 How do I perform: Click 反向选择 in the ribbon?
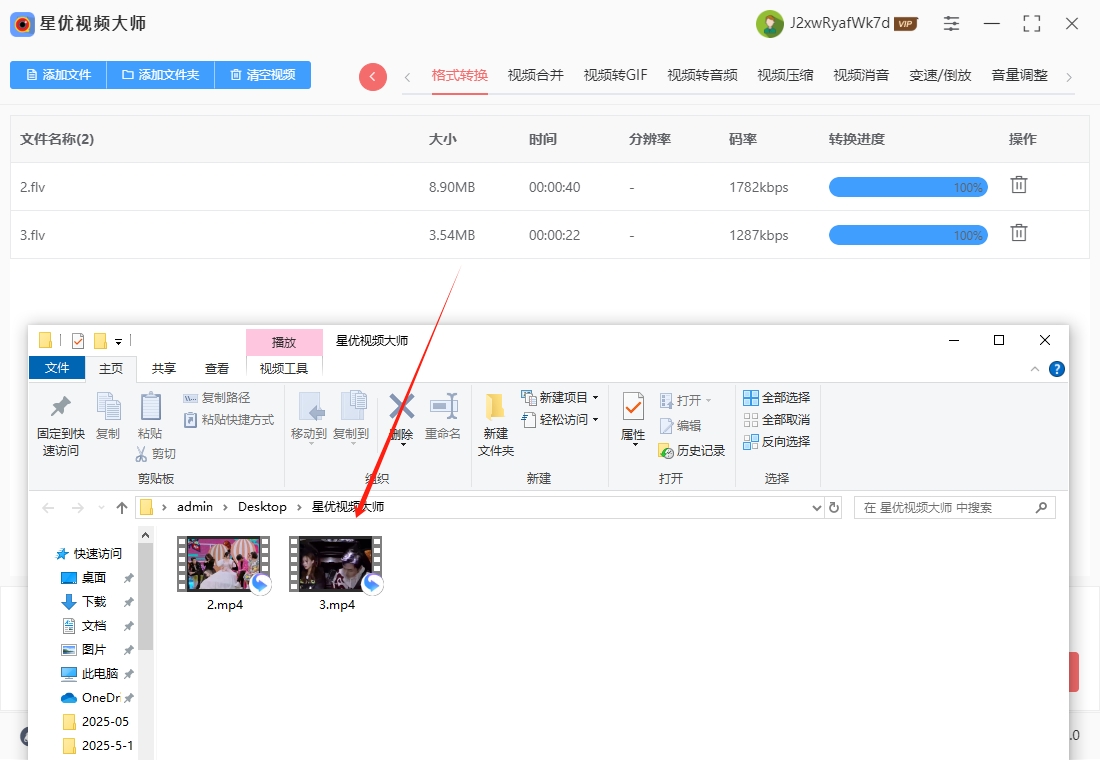tap(777, 441)
